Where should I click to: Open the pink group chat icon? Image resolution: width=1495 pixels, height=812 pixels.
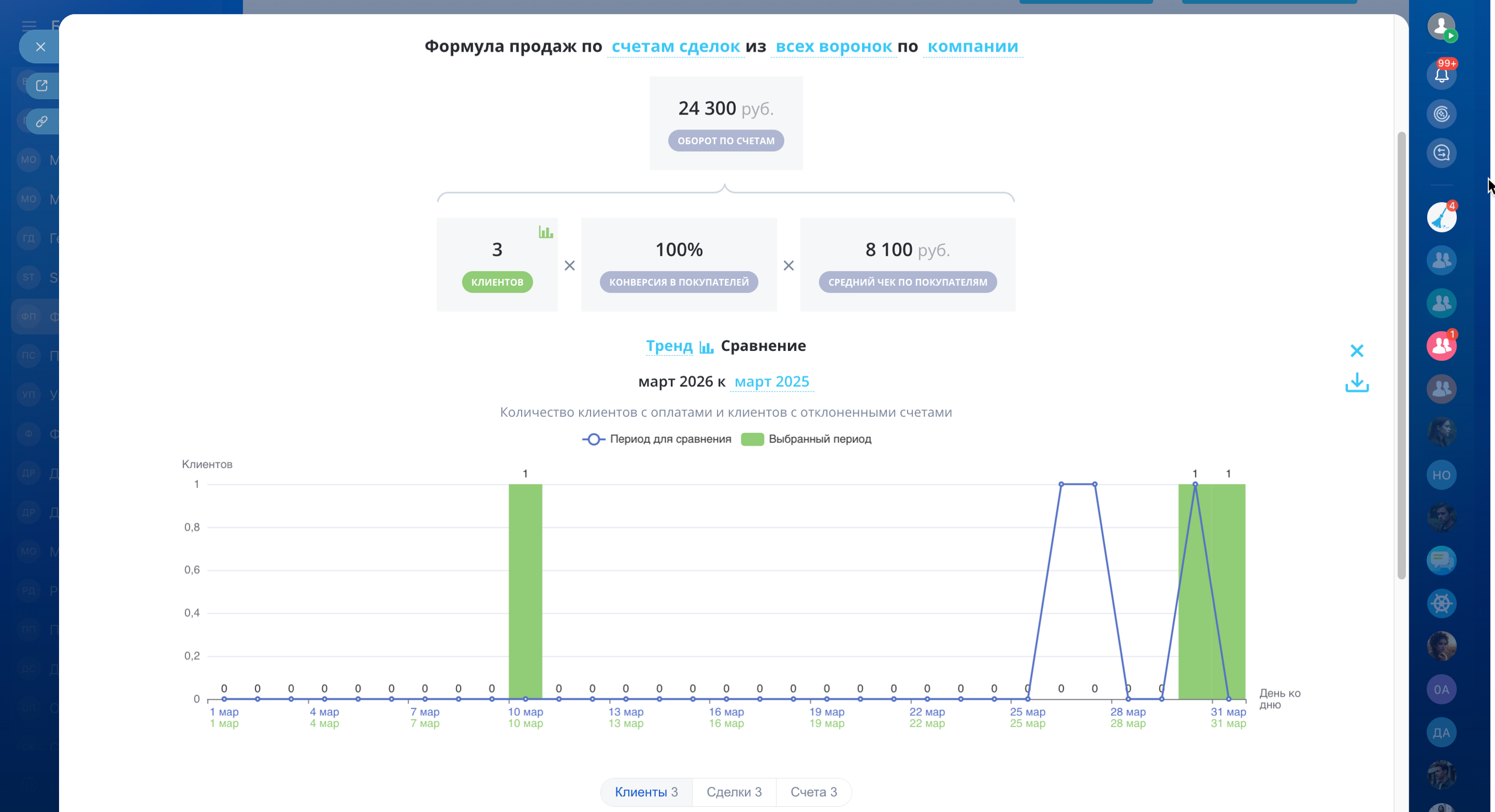pos(1441,346)
